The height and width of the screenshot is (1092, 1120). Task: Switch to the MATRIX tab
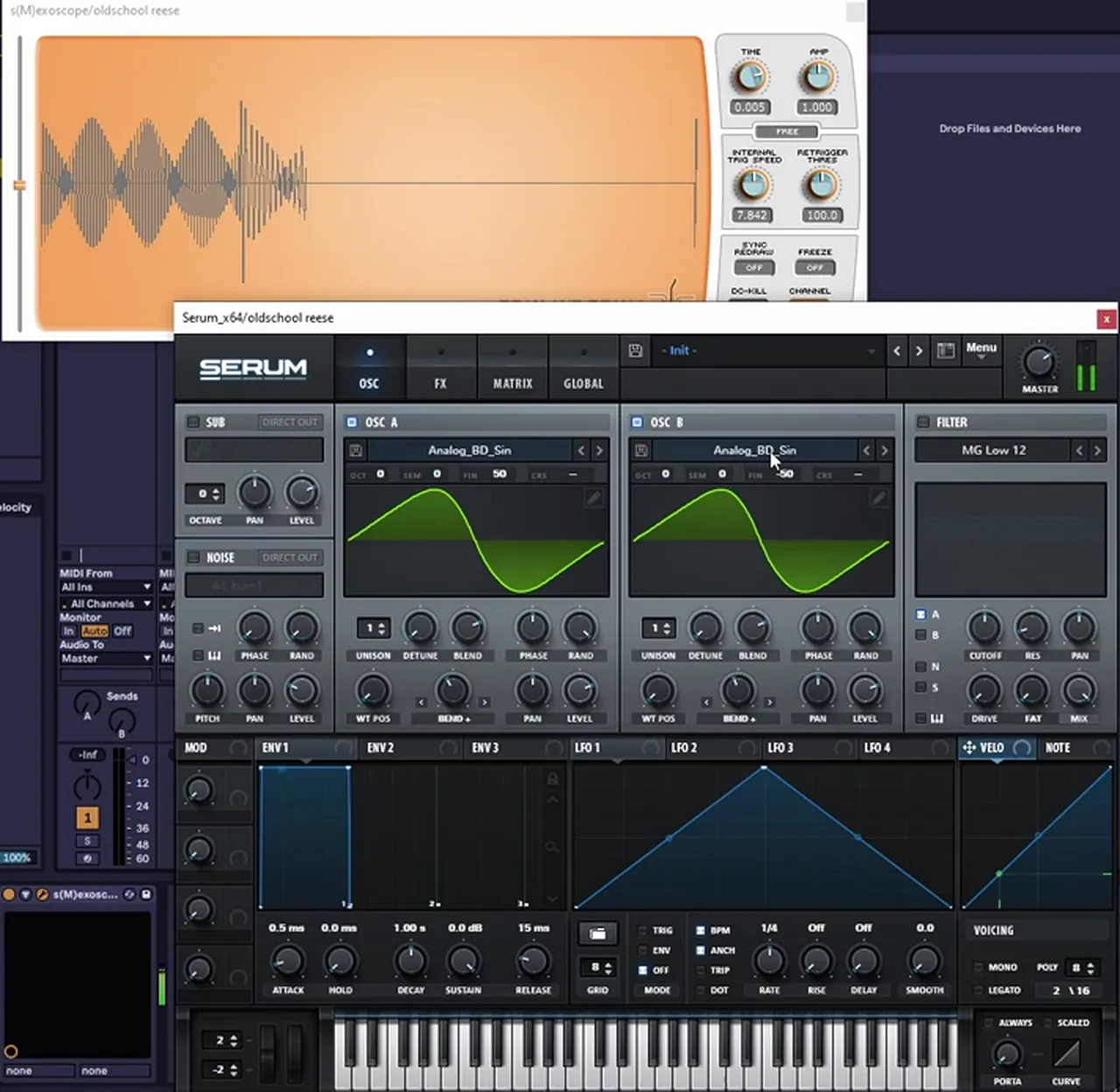513,367
